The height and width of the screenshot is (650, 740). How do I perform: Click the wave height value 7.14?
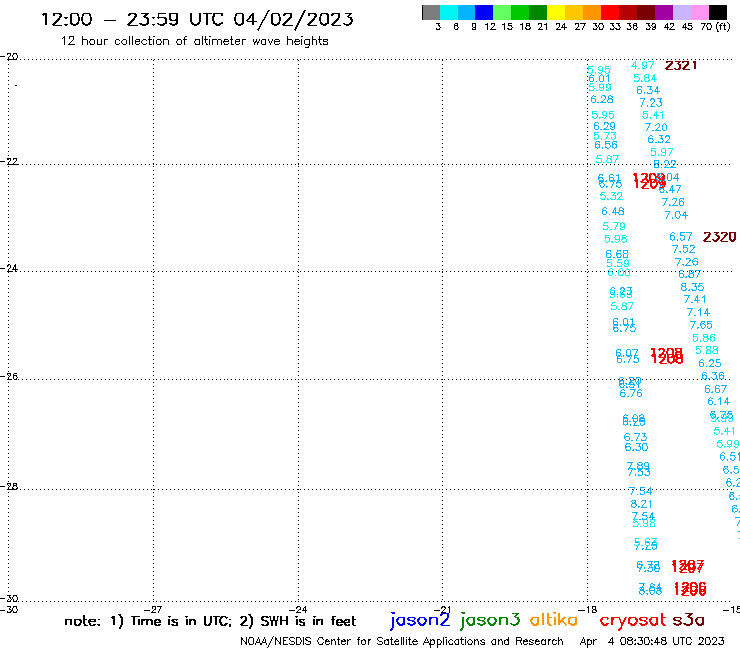(x=698, y=312)
